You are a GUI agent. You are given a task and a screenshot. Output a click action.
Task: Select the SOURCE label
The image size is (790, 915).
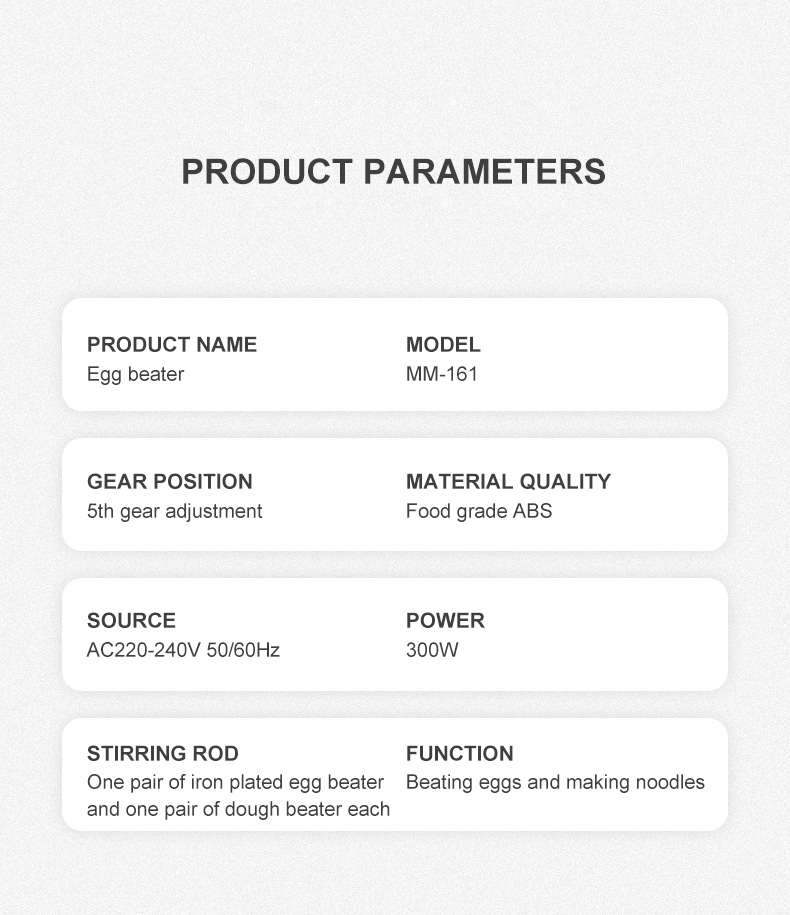tap(131, 621)
